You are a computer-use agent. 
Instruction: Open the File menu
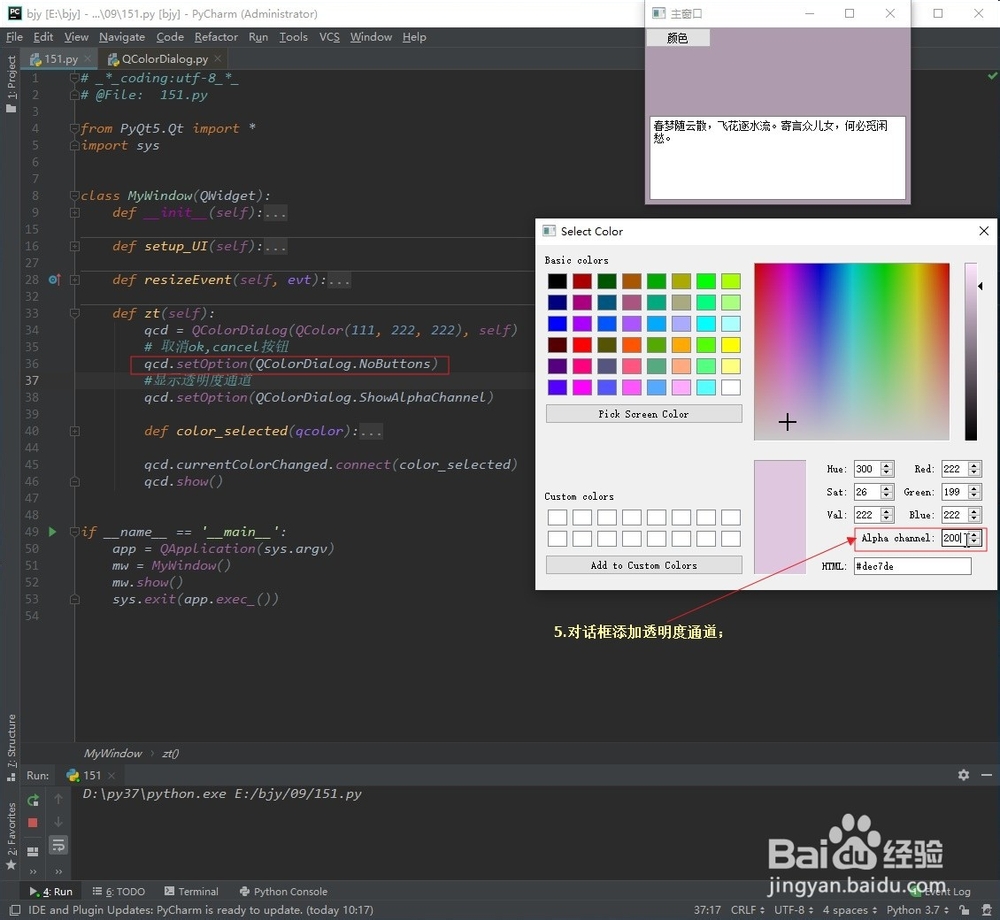(x=14, y=37)
